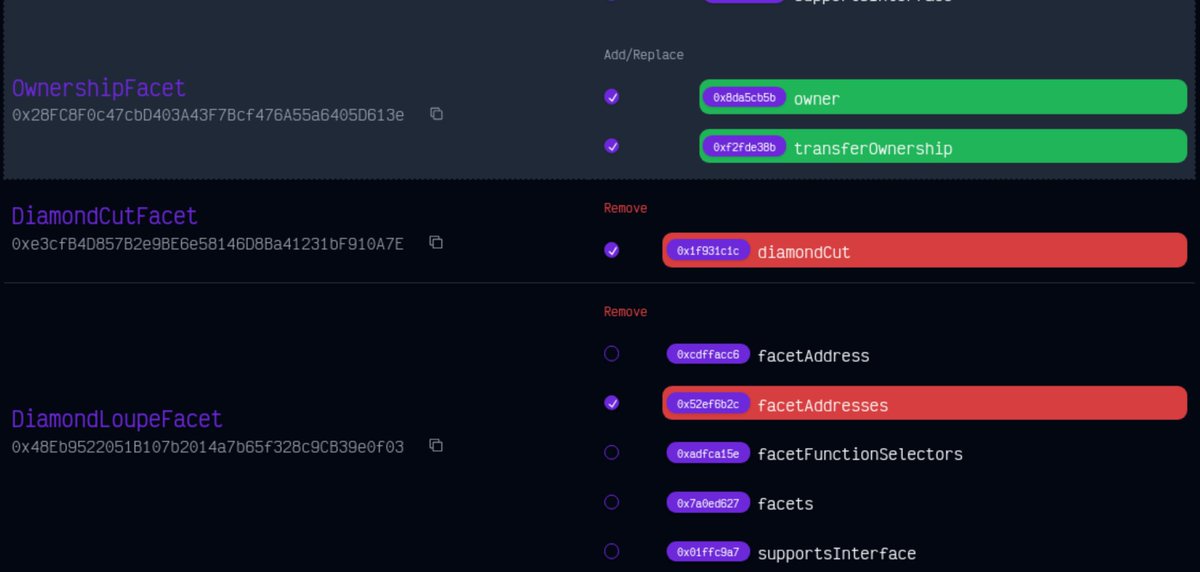This screenshot has width=1200, height=572.
Task: Check the facets function checkbox
Action: pos(612,502)
